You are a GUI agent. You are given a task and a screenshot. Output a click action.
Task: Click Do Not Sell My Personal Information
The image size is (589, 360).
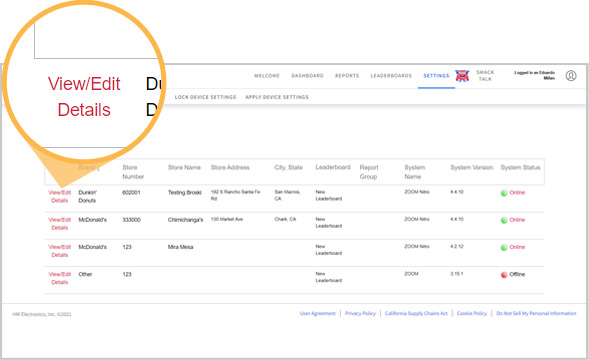(x=536, y=313)
